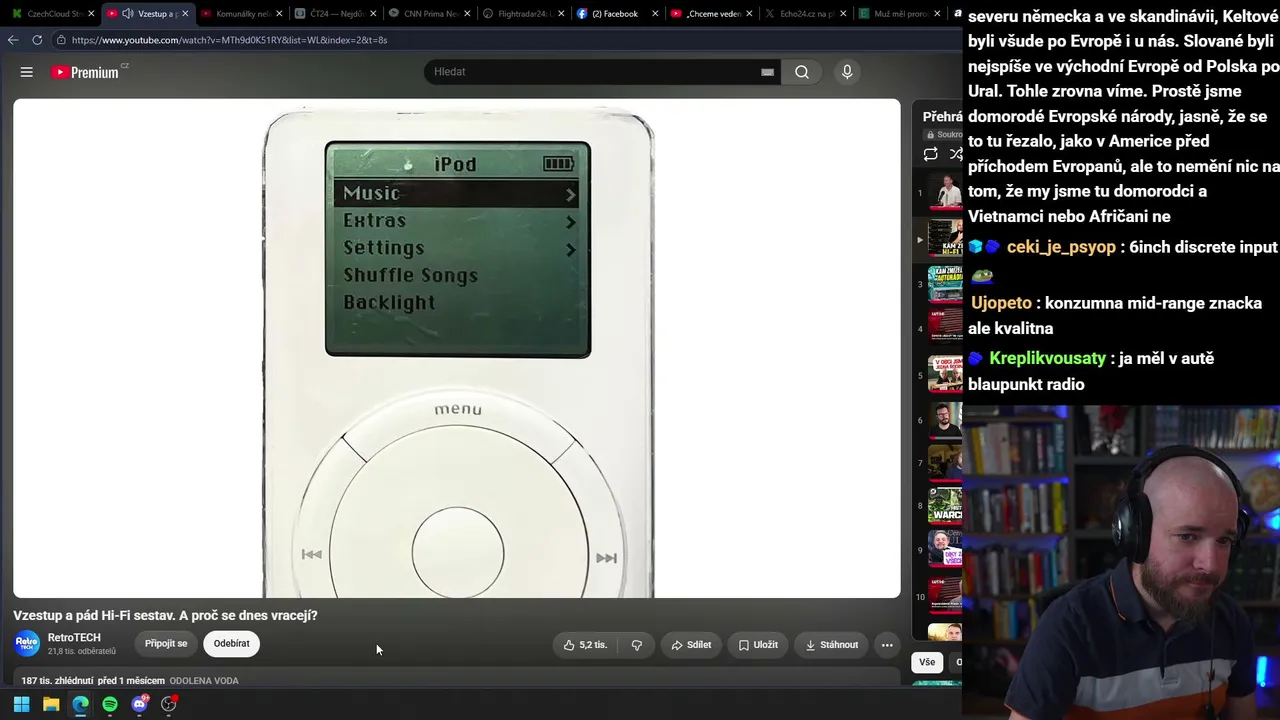Close the Vzestup a pád tab
Screen dimensions: 1280x720
pyautogui.click(x=185, y=14)
